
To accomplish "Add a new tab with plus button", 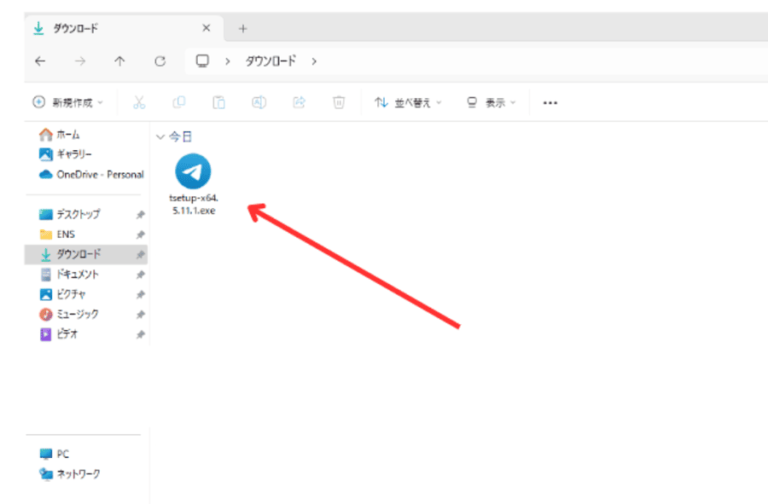I will (243, 29).
